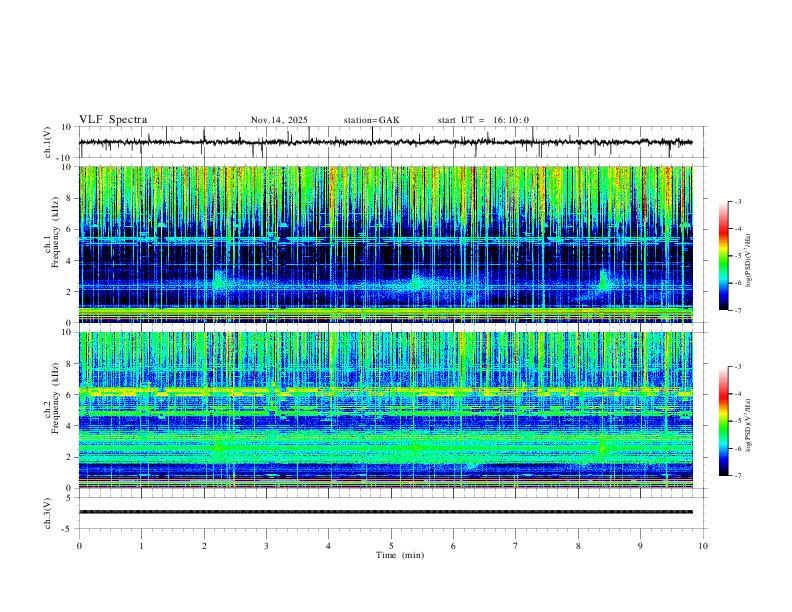Click the flat black ch.3 voltage trace
Viewport: 792px width, 612px height.
[385, 512]
